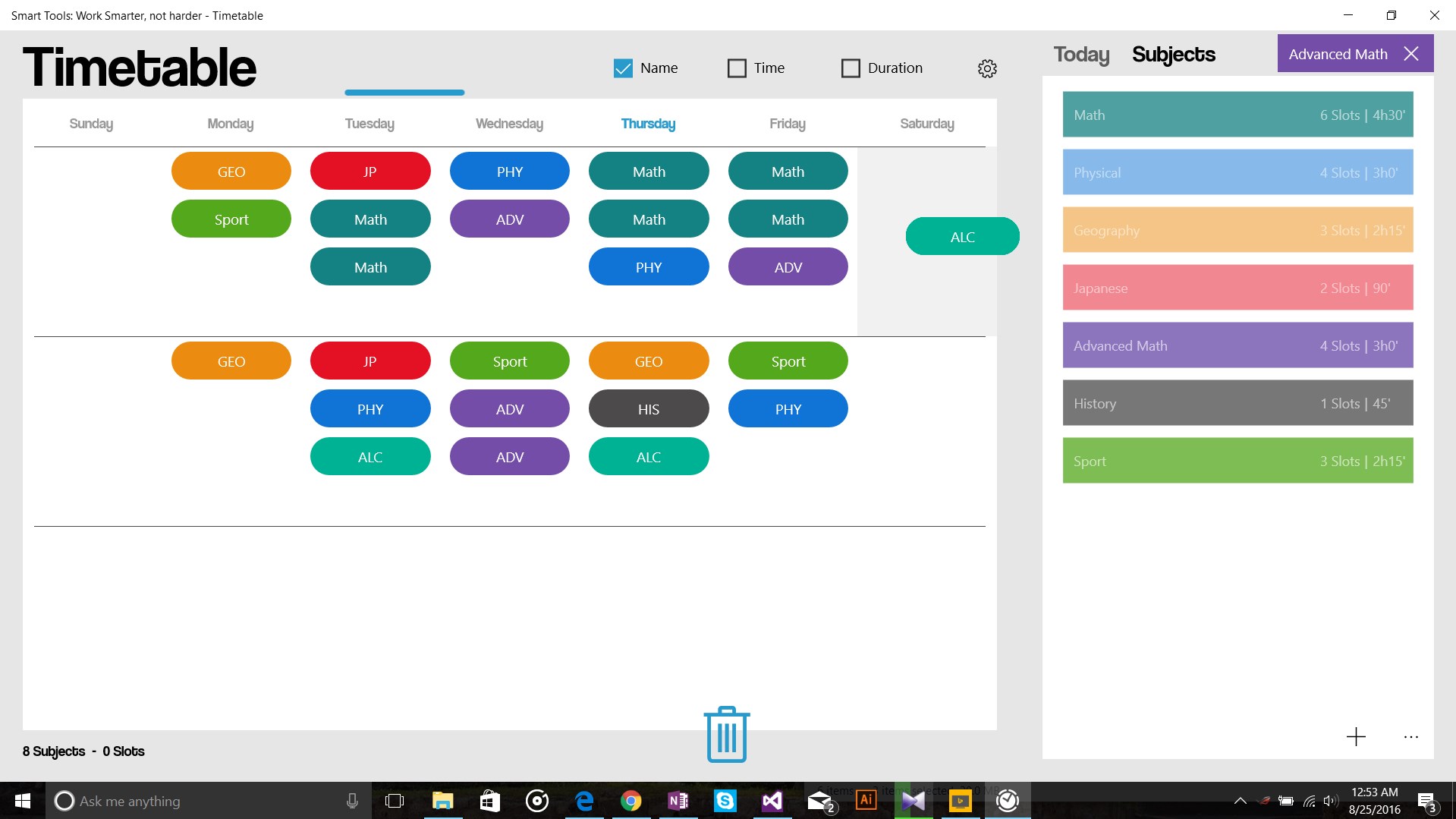Screen dimensions: 1456x819
Task: Click the GEO slot on Monday
Action: point(231,171)
